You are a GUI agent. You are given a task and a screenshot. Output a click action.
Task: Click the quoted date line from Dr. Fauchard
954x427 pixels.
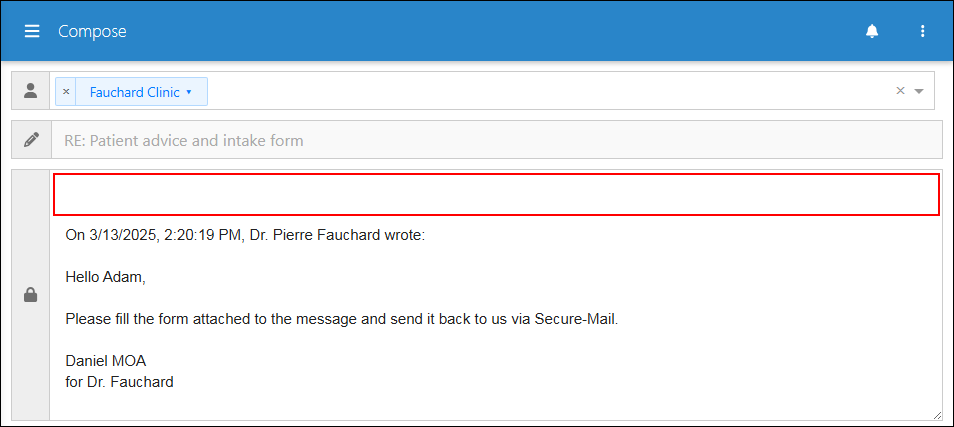click(245, 235)
